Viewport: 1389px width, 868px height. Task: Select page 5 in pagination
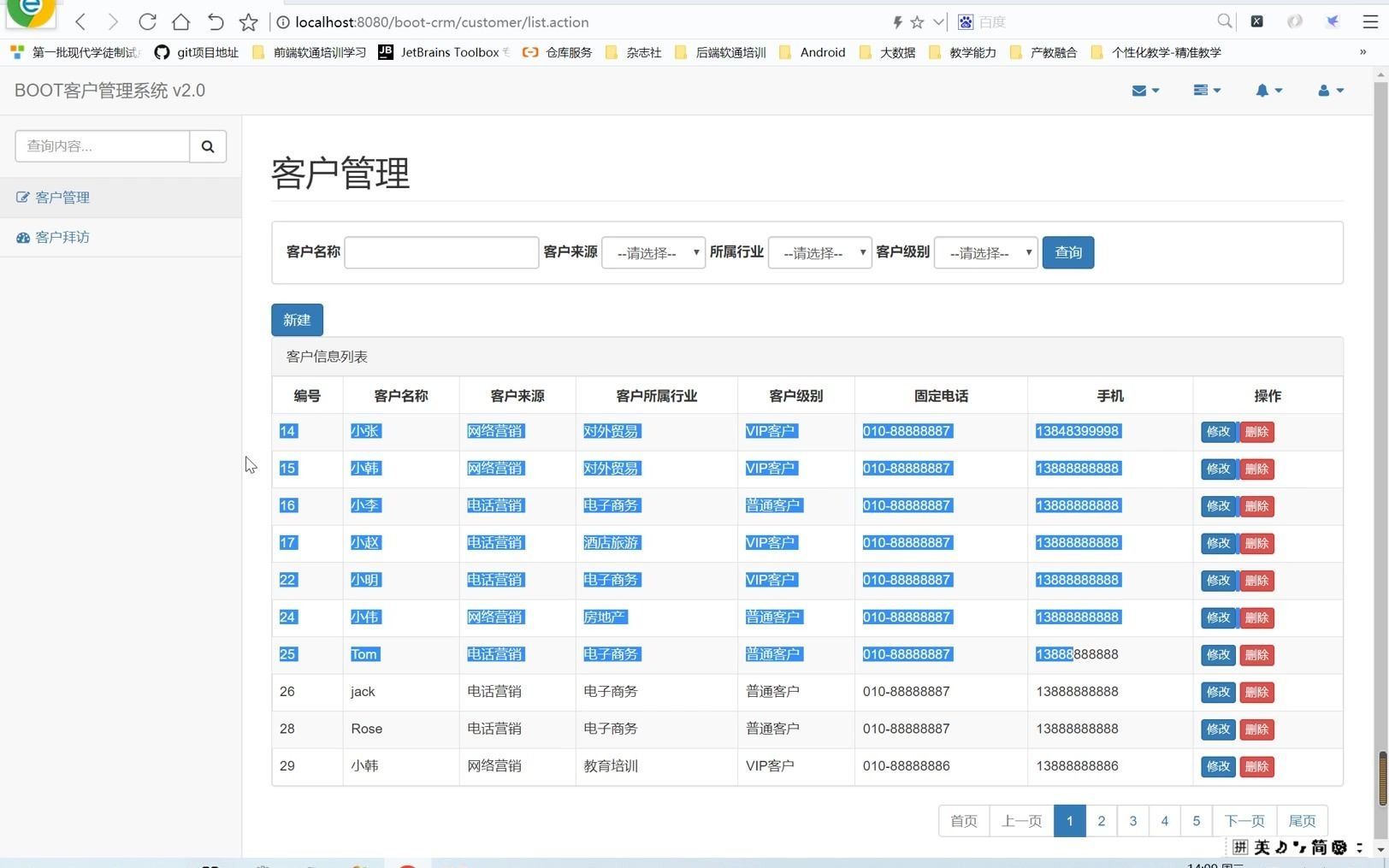(1197, 821)
